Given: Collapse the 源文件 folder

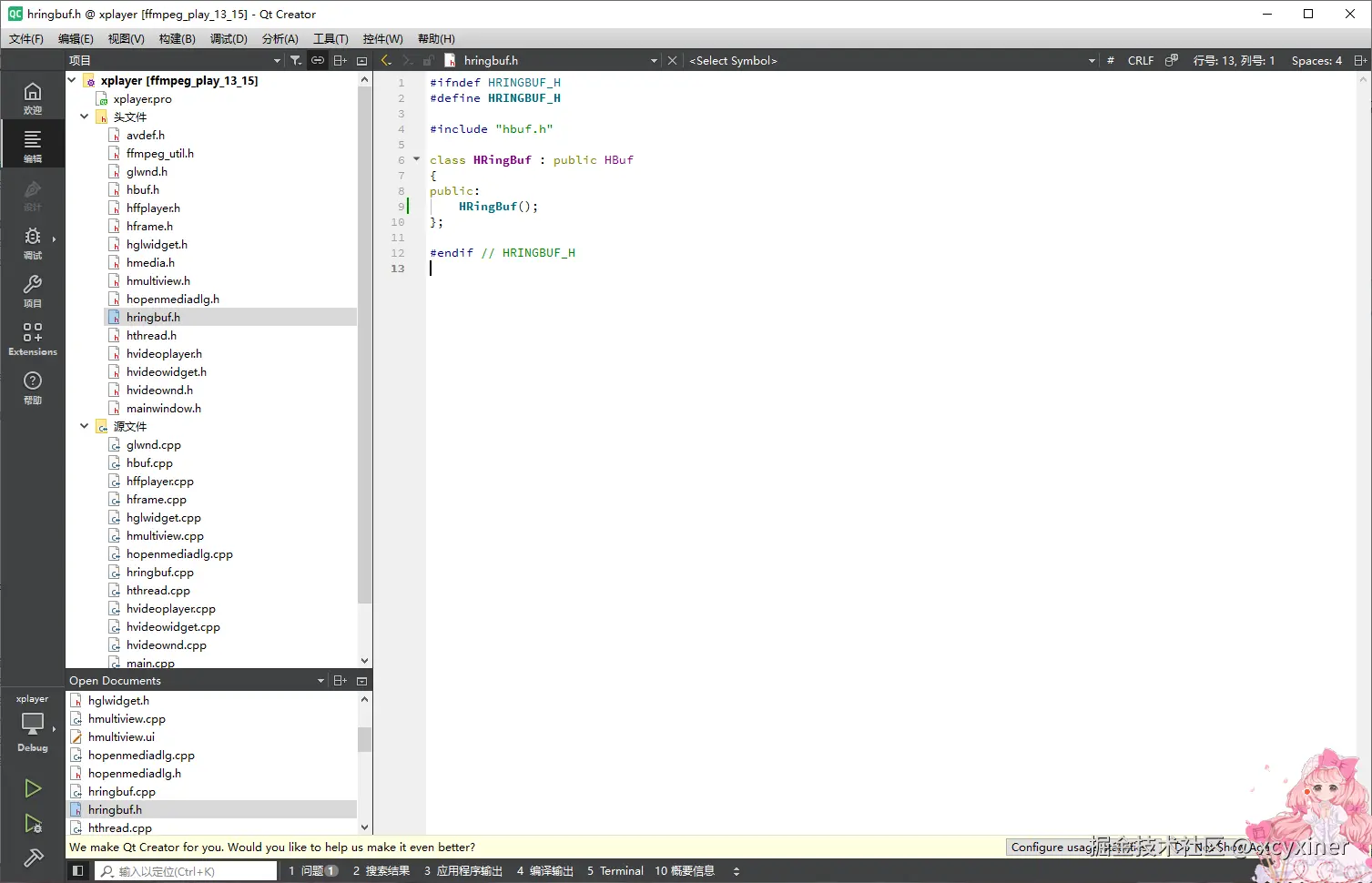Looking at the screenshot, I should [x=85, y=426].
